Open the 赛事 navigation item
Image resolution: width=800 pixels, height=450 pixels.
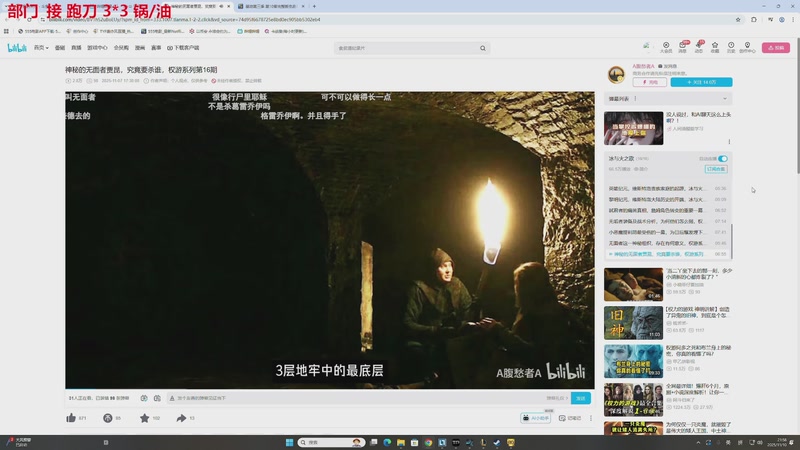coord(156,47)
